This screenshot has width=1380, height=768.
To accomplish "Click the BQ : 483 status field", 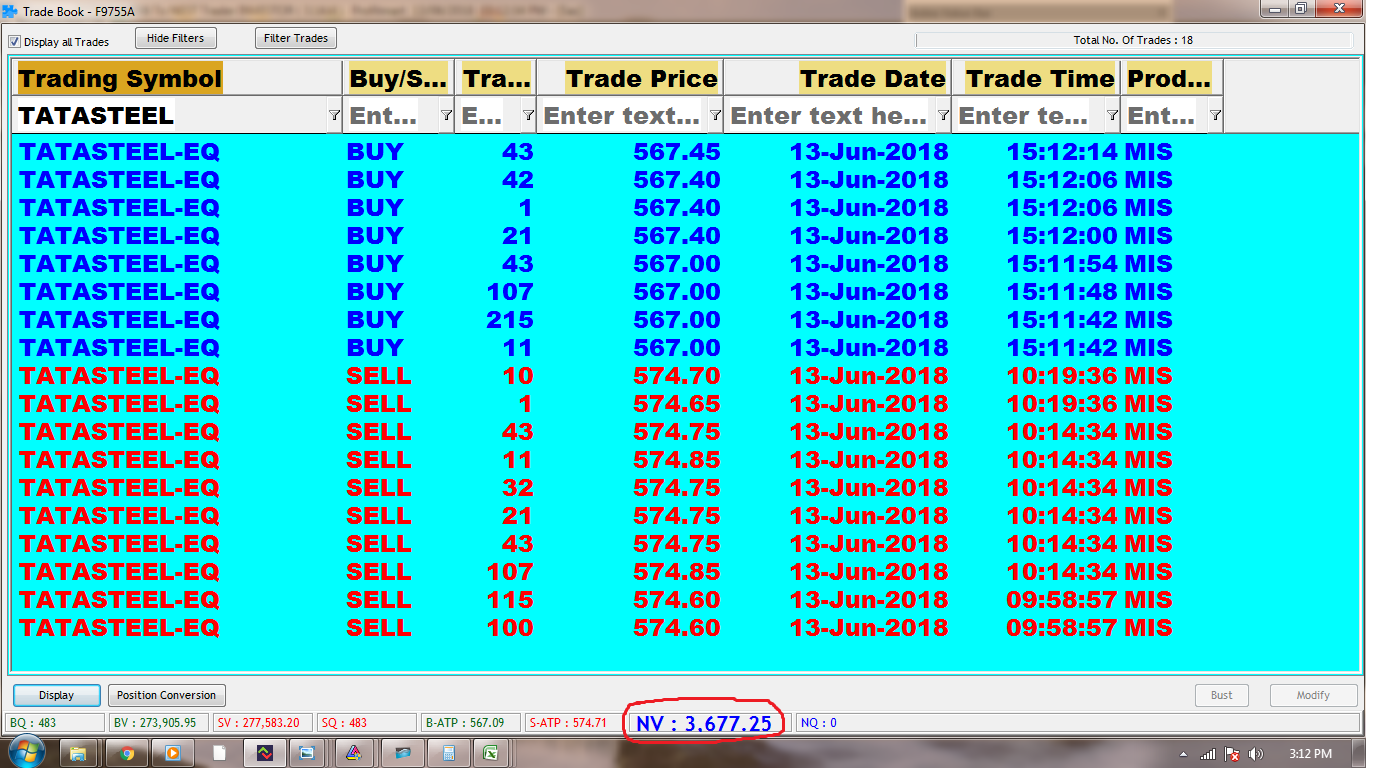I will tap(54, 723).
